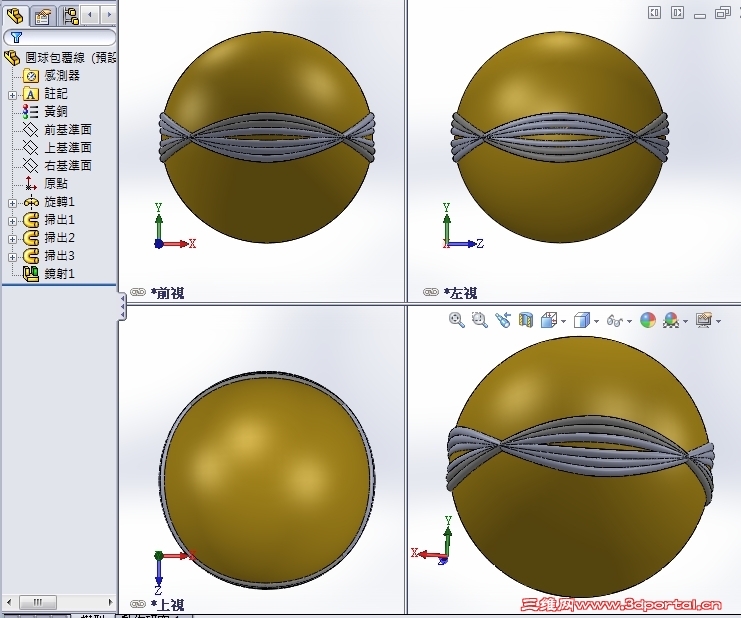Expand the 掃出2 sweep feature

(x=13, y=239)
